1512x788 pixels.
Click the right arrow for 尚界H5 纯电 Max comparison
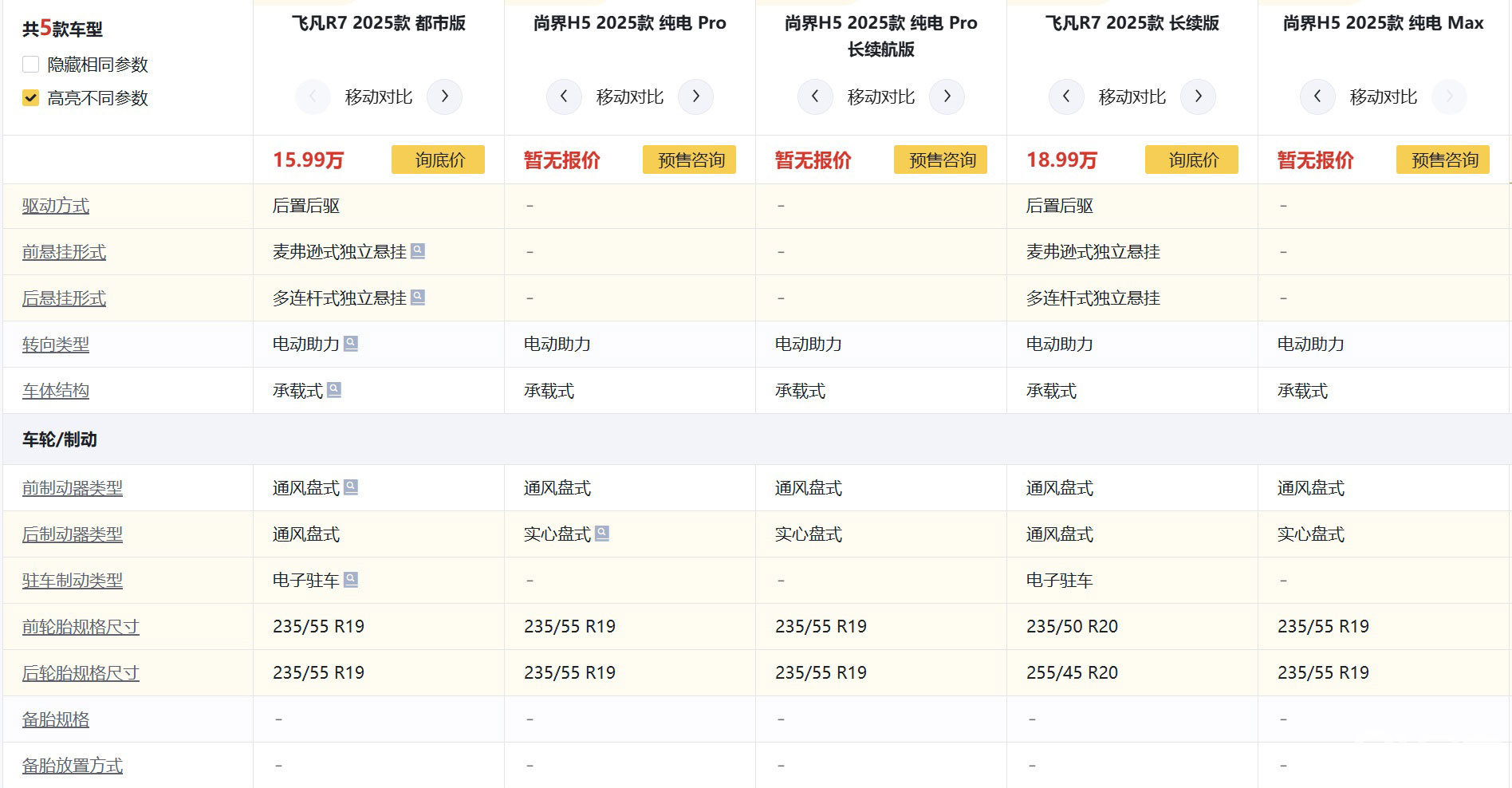pos(1449,97)
